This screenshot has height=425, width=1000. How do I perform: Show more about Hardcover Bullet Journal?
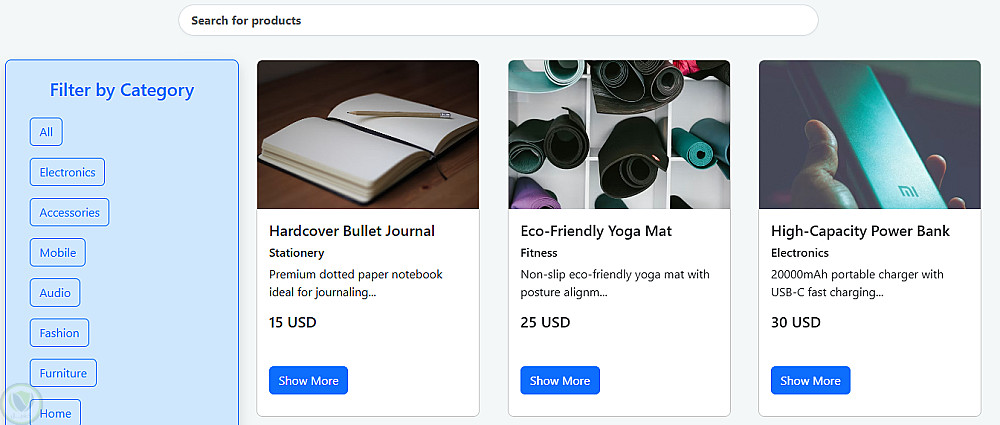click(309, 380)
